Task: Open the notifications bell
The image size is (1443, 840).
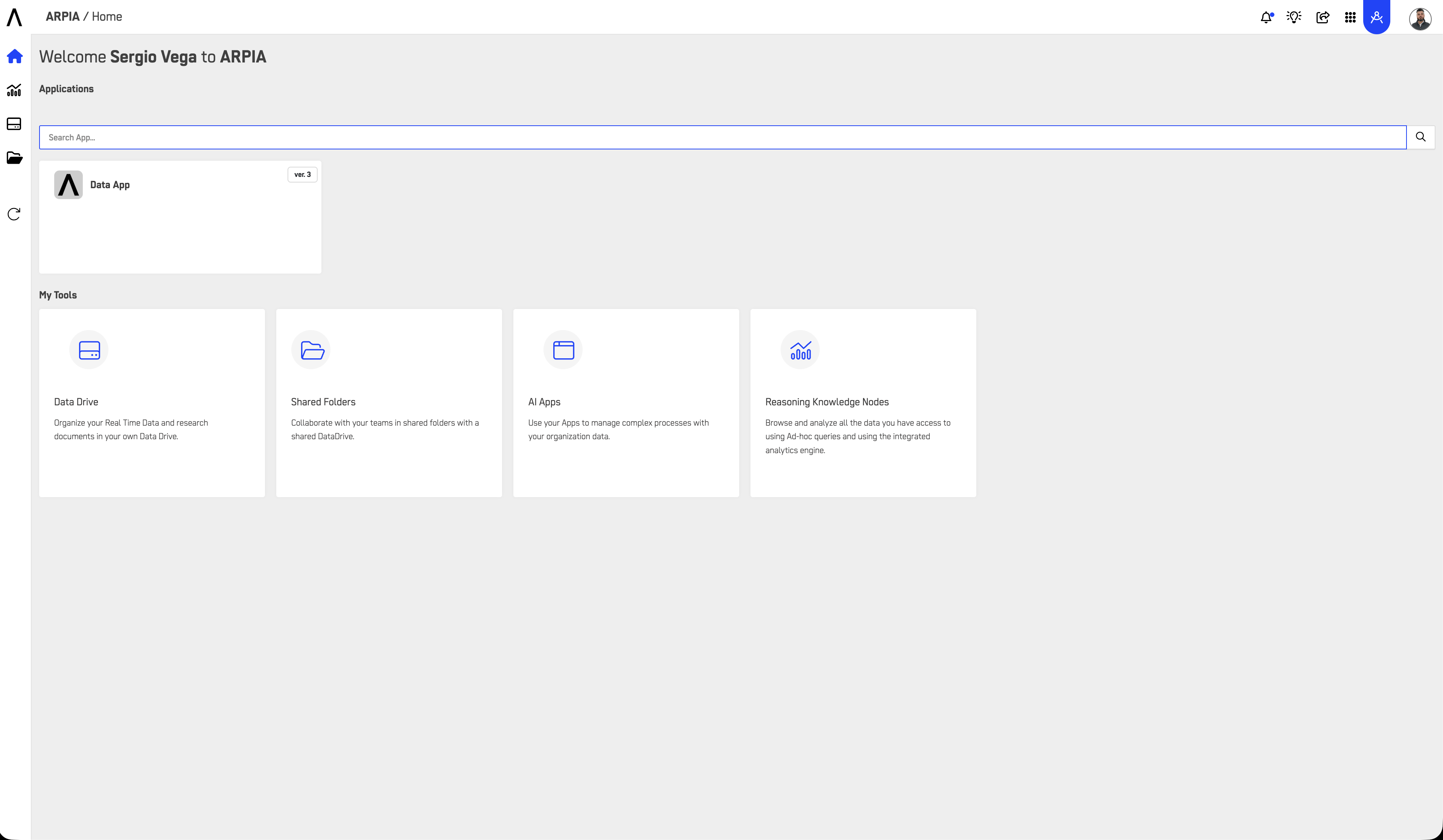Action: click(x=1266, y=17)
